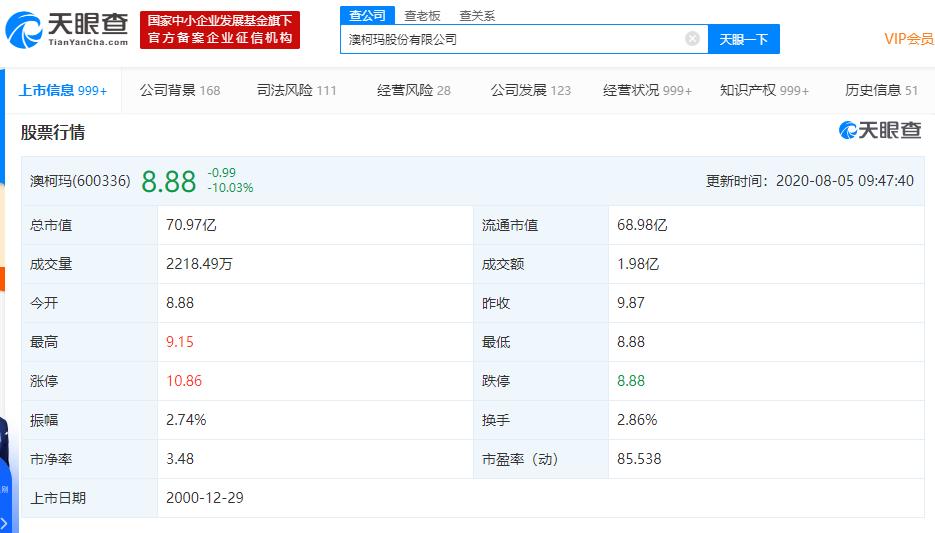
Task: Click the 最低 value 8.88
Action: (631, 342)
